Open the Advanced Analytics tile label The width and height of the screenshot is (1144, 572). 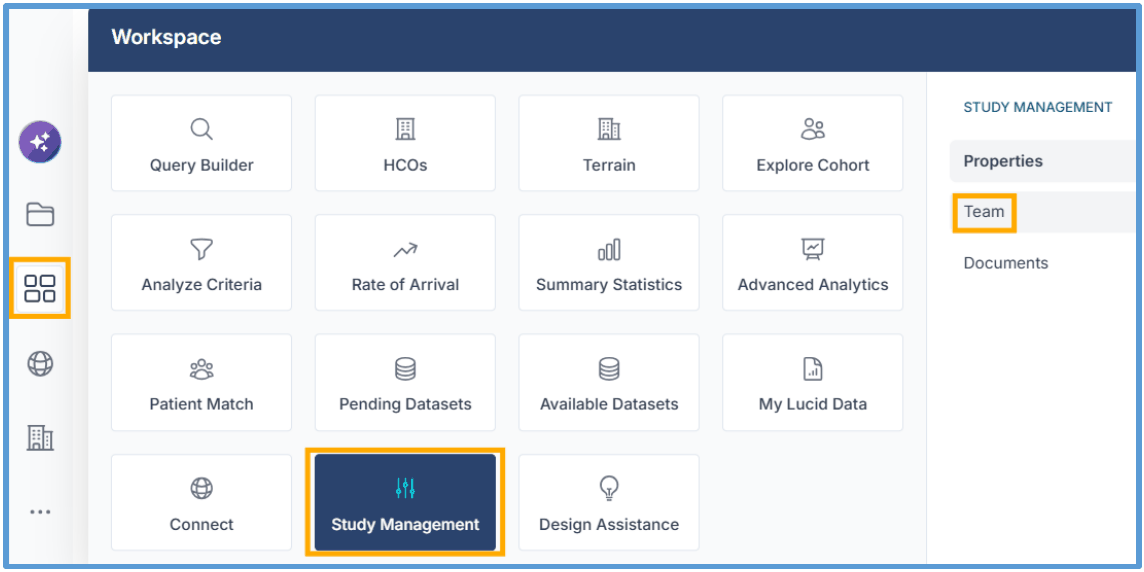coord(813,285)
